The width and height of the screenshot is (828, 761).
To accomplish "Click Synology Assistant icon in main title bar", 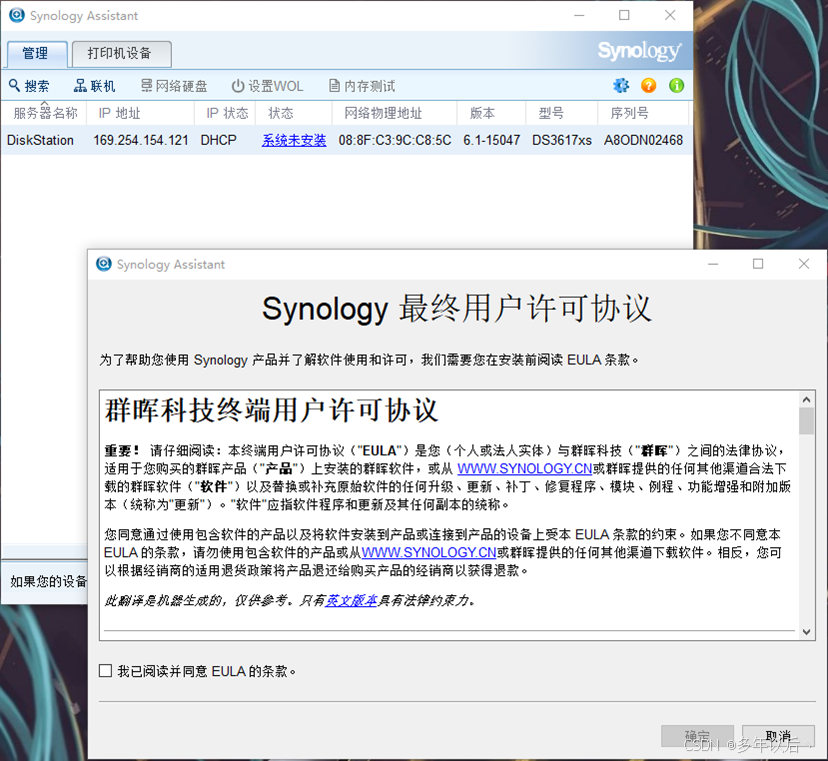I will tap(17, 15).
